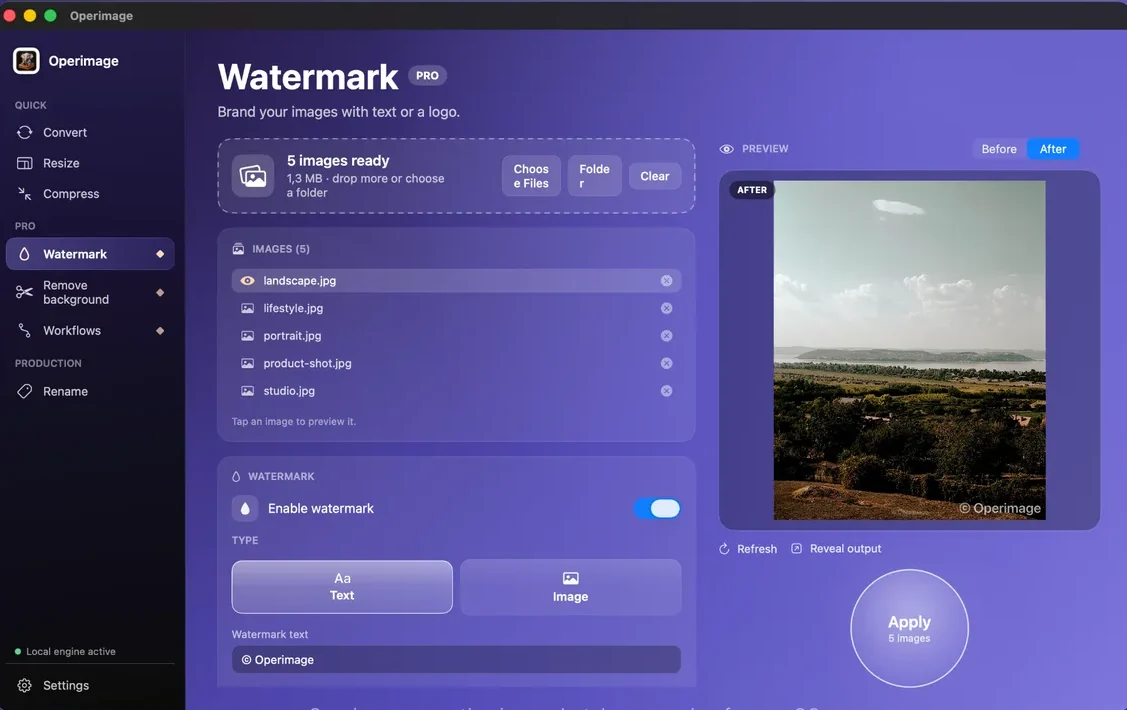Viewport: 1127px width, 710px height.
Task: Click the scissors icon for Remove background
Action: (24, 292)
